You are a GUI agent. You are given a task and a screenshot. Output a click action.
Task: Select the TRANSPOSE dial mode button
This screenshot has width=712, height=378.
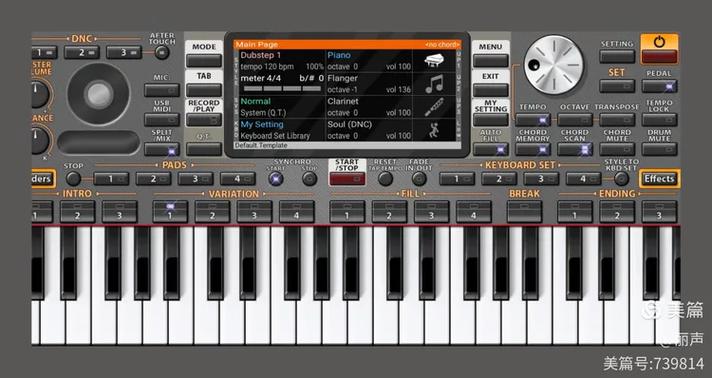pos(617,120)
